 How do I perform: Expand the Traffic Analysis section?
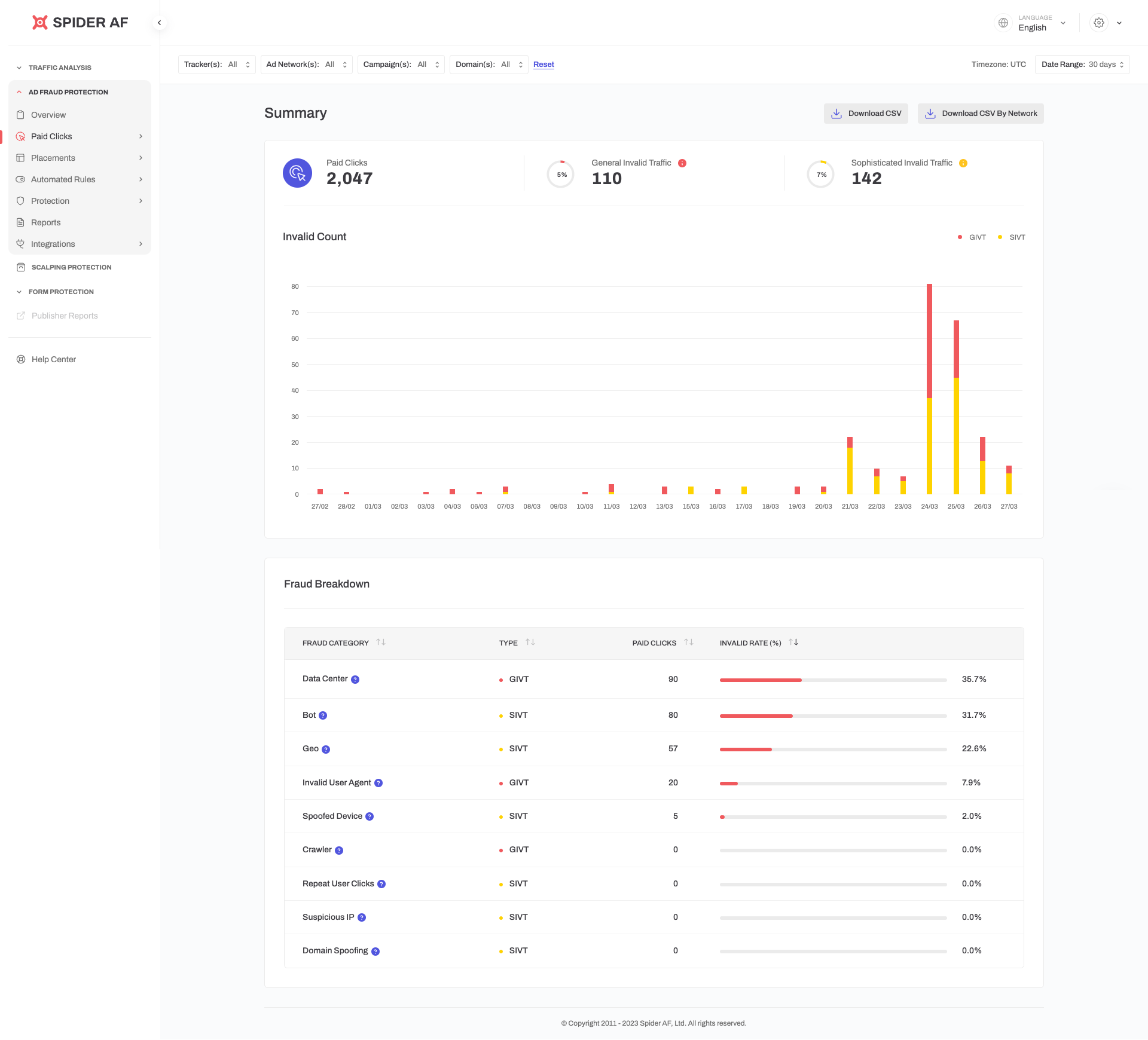click(59, 68)
